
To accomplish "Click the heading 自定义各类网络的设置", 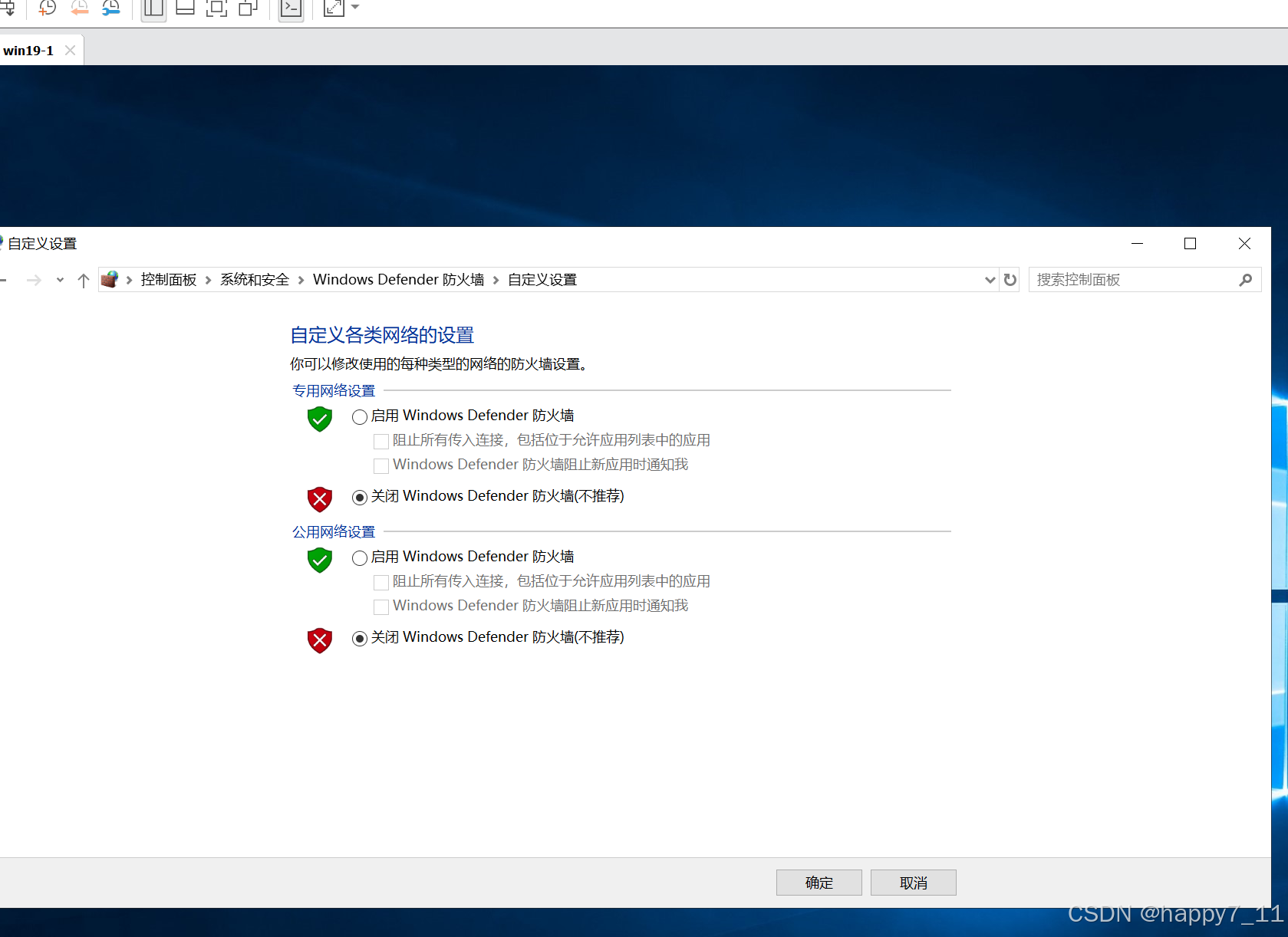I will (382, 335).
